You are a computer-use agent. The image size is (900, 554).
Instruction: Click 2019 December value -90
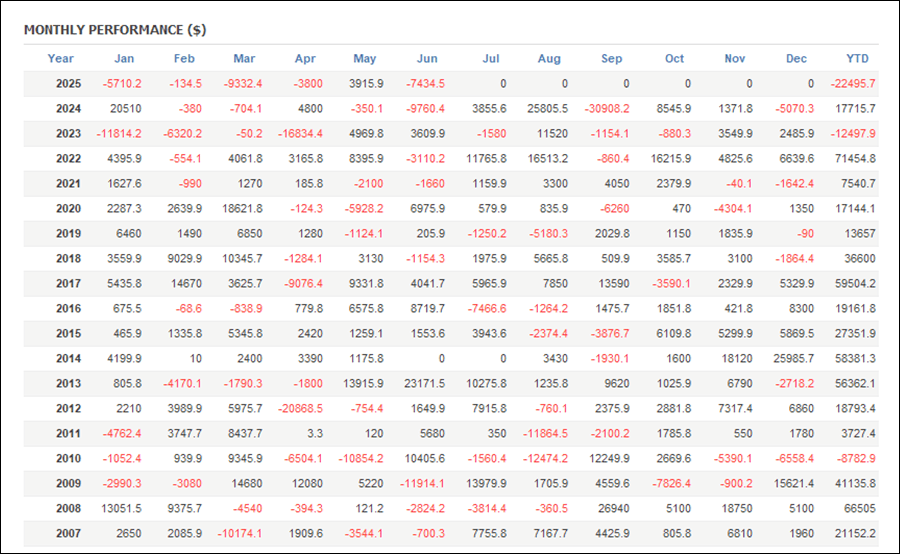[x=805, y=234]
